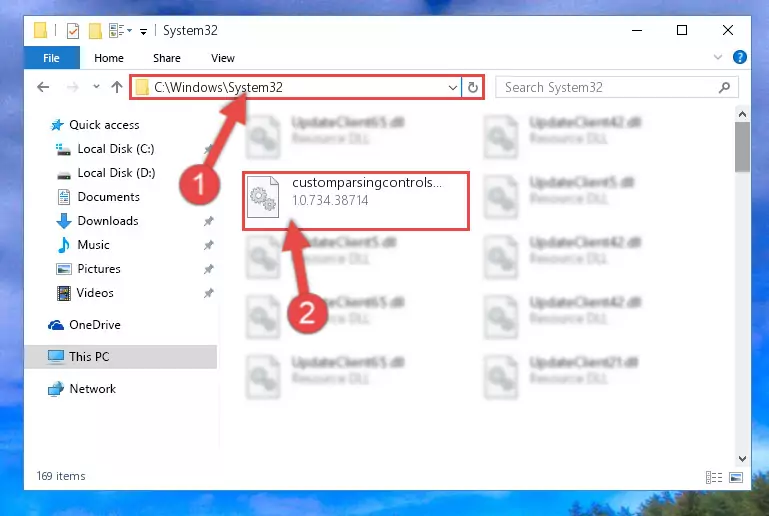Click the Downloads blue arrow icon
769x516 pixels.
point(64,221)
